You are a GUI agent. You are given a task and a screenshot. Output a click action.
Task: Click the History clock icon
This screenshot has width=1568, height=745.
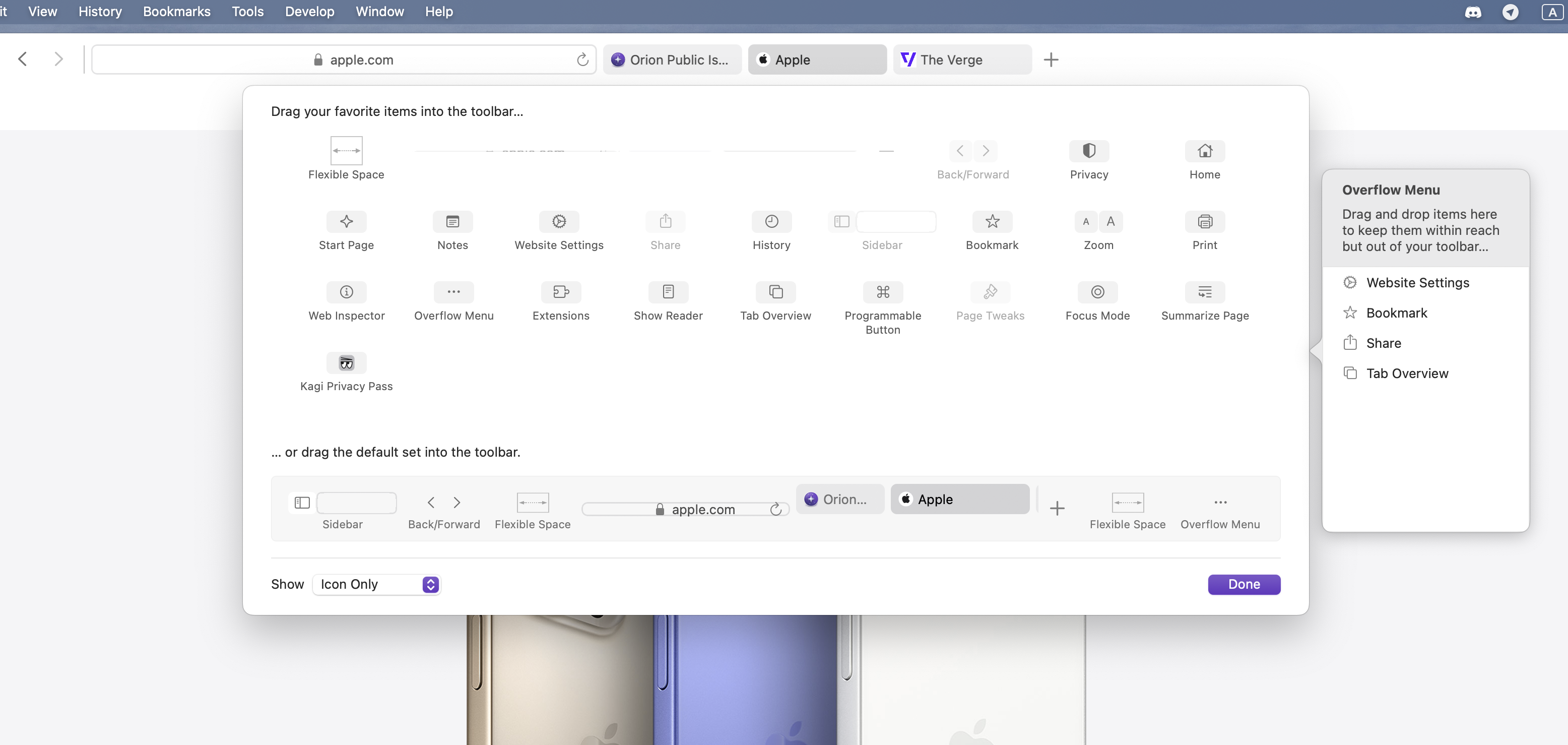(x=771, y=221)
